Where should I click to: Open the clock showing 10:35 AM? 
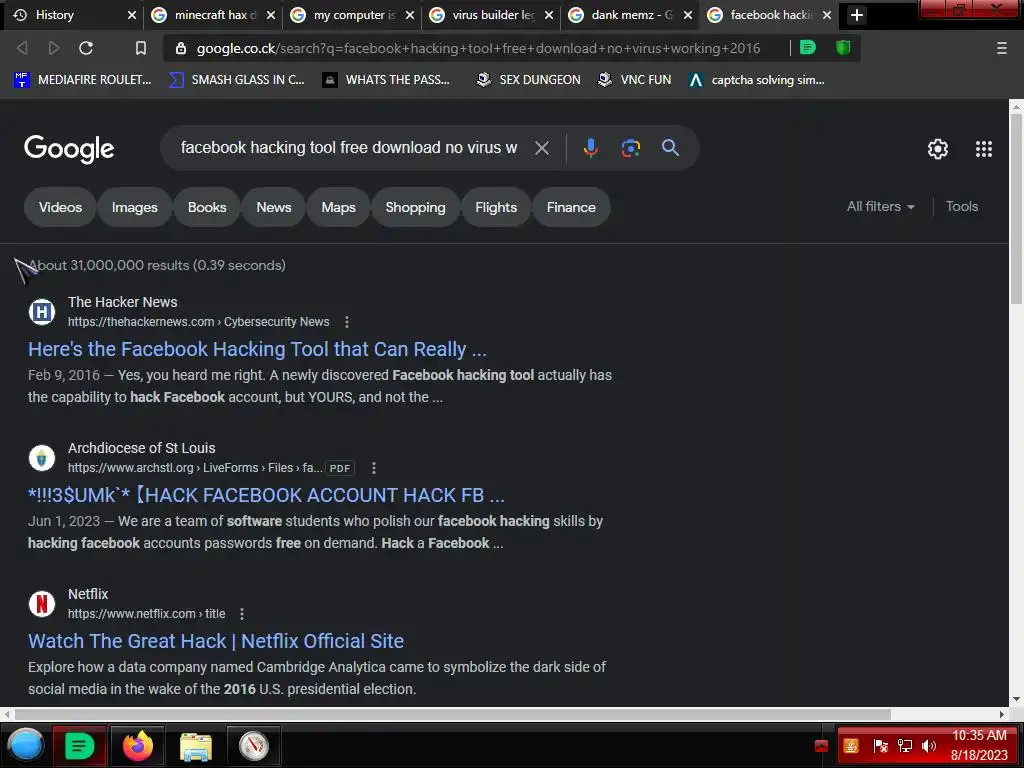tap(979, 735)
